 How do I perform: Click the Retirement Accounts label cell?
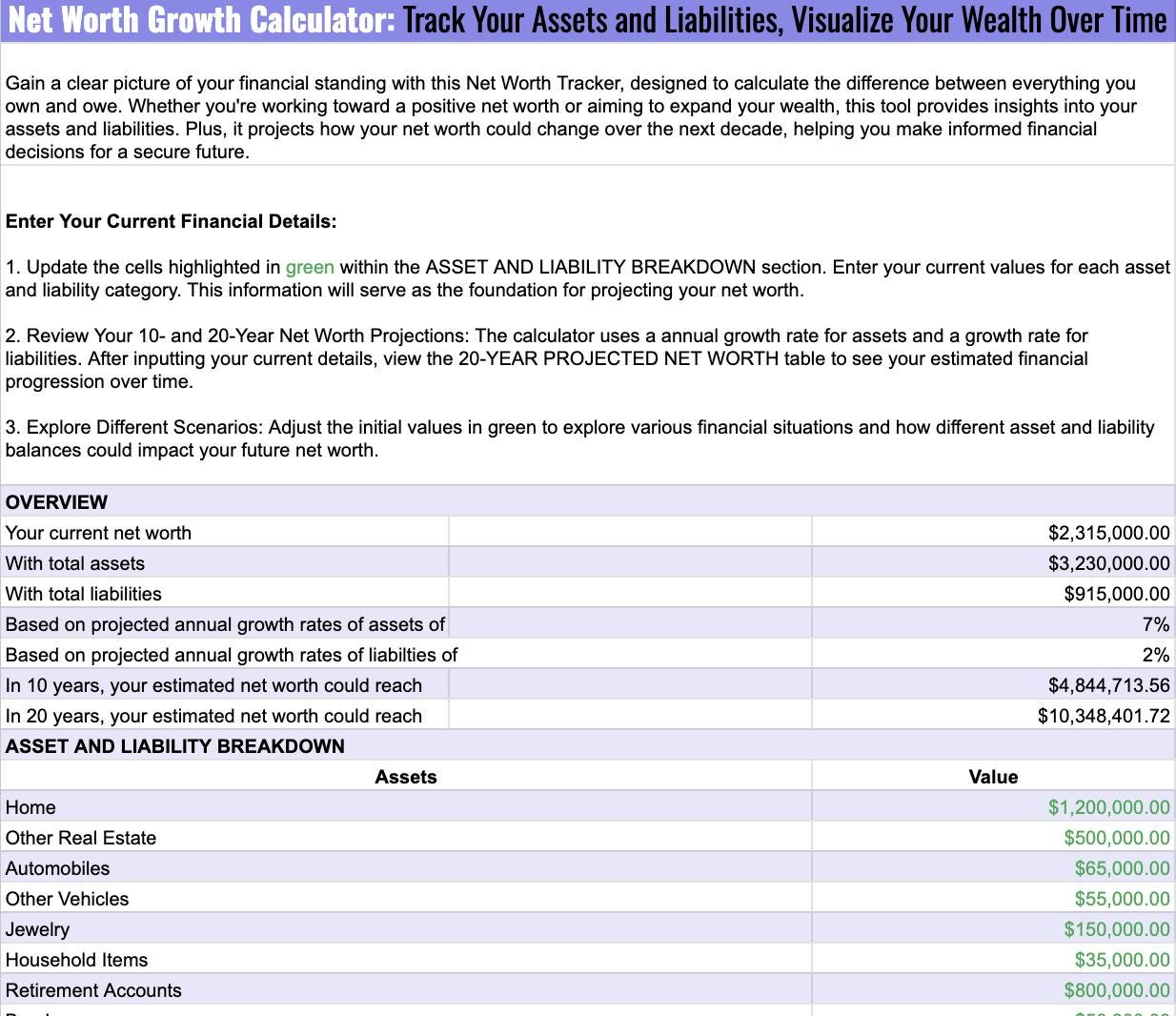(x=93, y=990)
